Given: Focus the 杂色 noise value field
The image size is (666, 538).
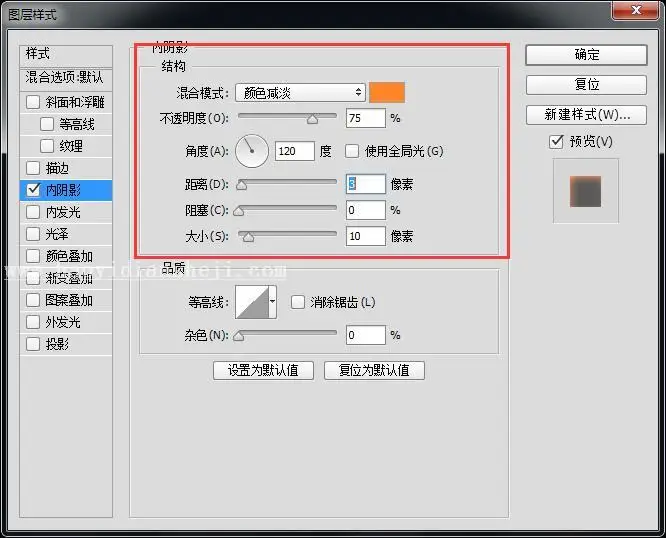Looking at the screenshot, I should [366, 335].
